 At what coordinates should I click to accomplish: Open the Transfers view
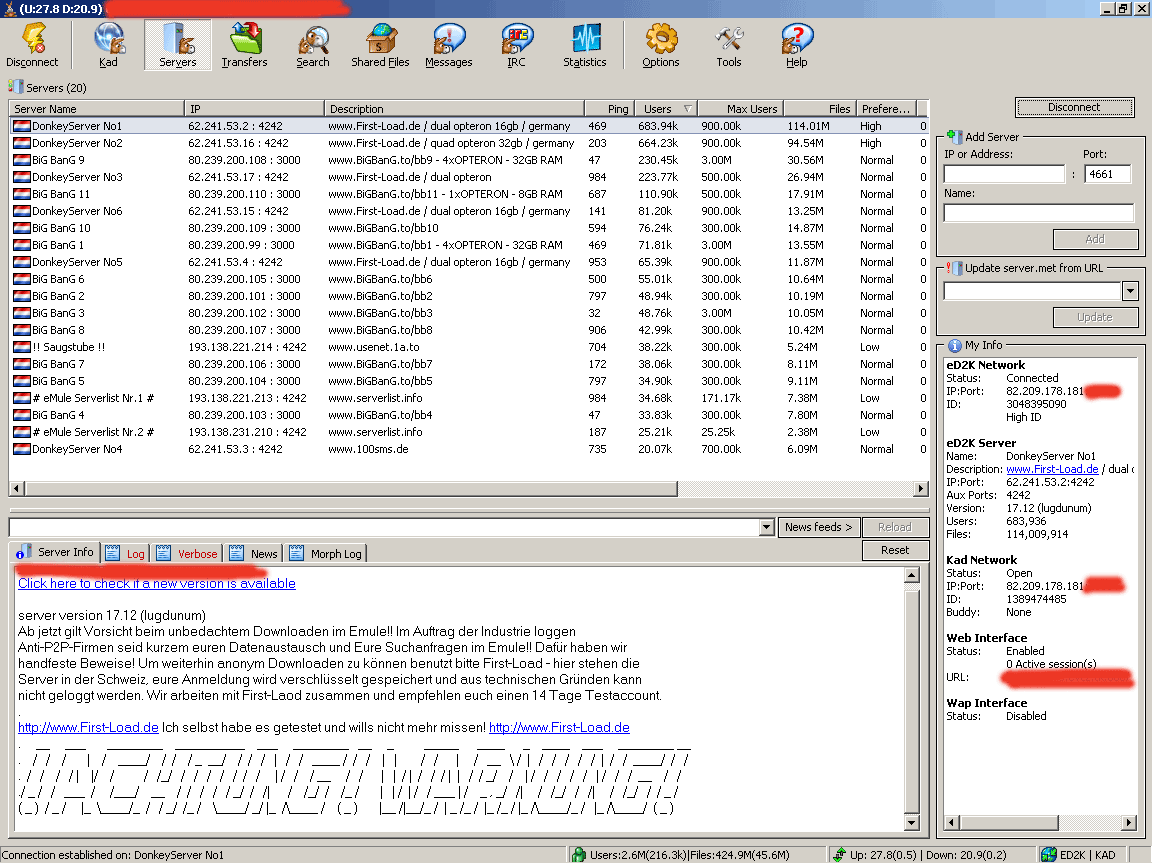(x=244, y=46)
